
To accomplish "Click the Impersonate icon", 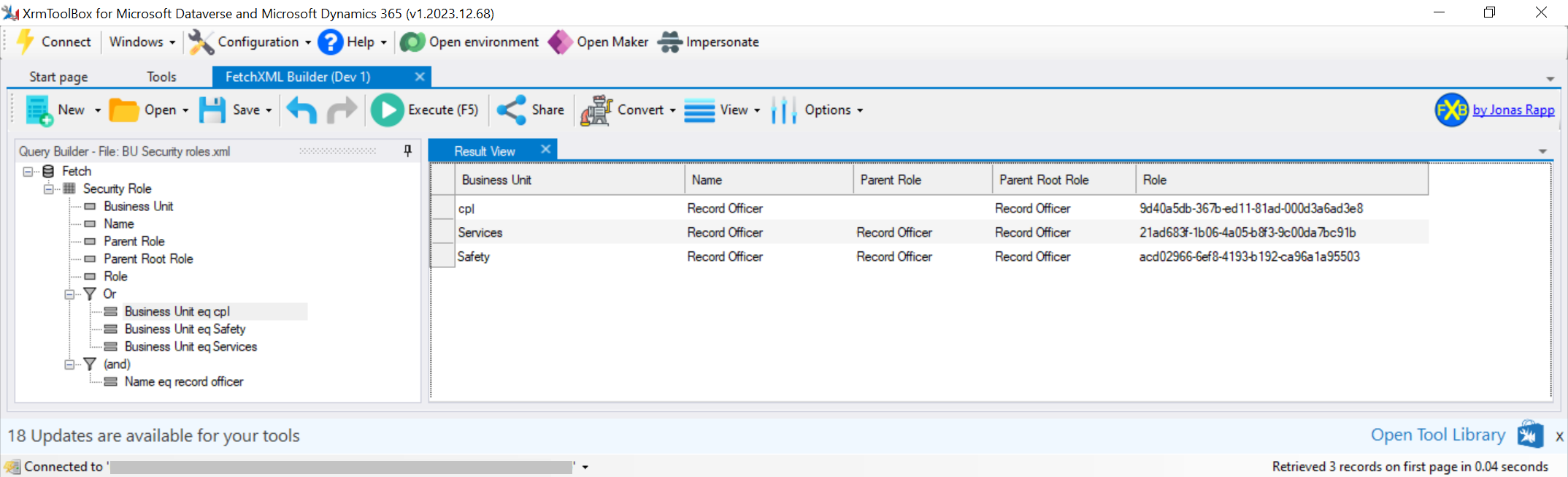I will [x=669, y=42].
